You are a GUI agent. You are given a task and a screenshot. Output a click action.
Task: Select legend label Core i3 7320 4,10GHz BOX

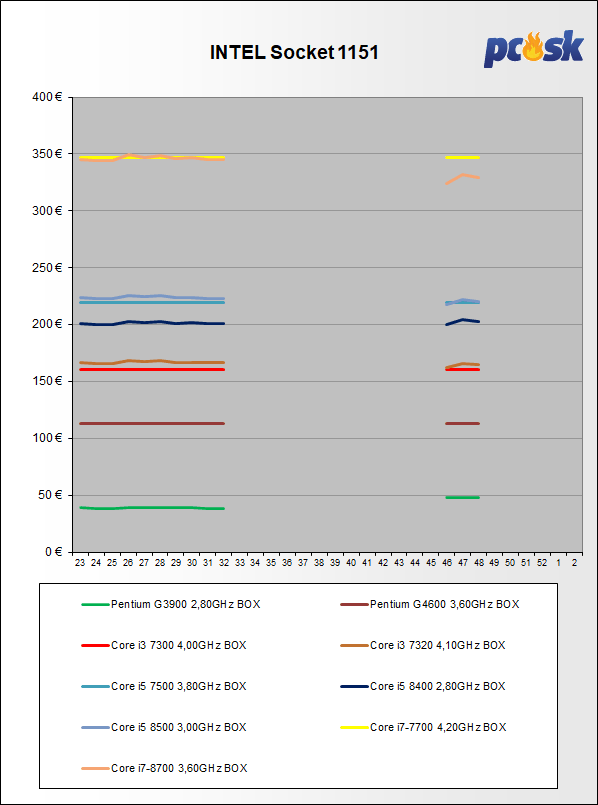(438, 645)
